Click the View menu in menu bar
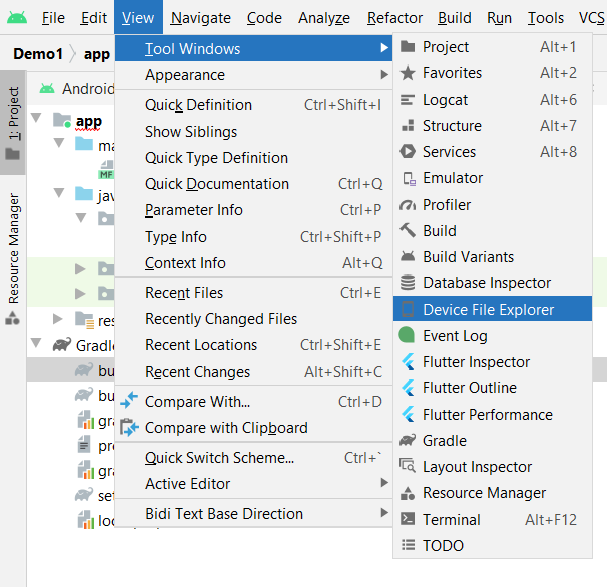The width and height of the screenshot is (607, 587). (138, 18)
